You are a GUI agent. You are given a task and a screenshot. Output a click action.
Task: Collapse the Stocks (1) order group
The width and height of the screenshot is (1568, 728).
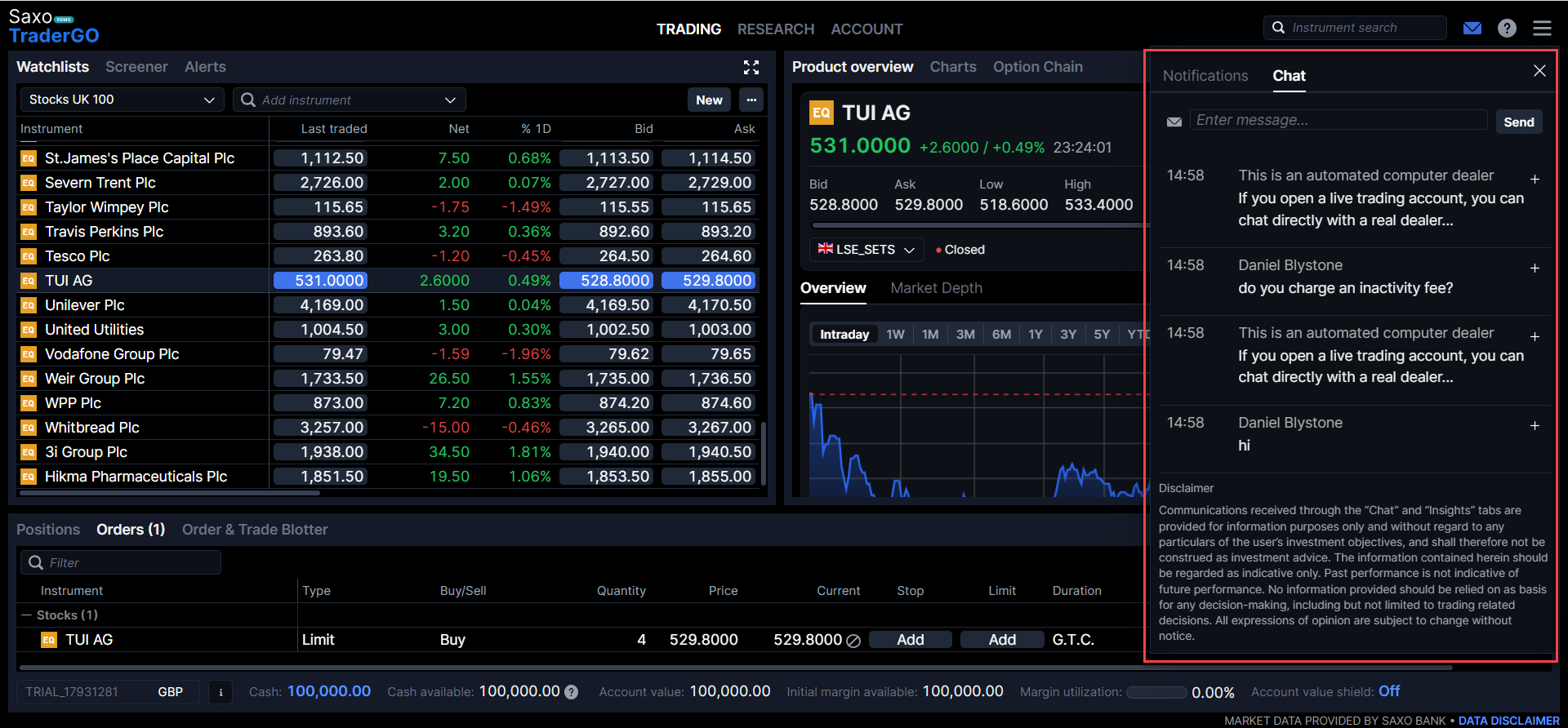27,615
